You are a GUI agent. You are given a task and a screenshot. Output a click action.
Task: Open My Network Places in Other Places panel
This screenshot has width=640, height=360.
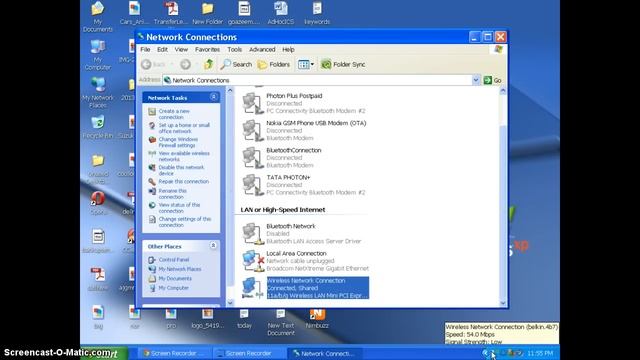click(x=180, y=269)
